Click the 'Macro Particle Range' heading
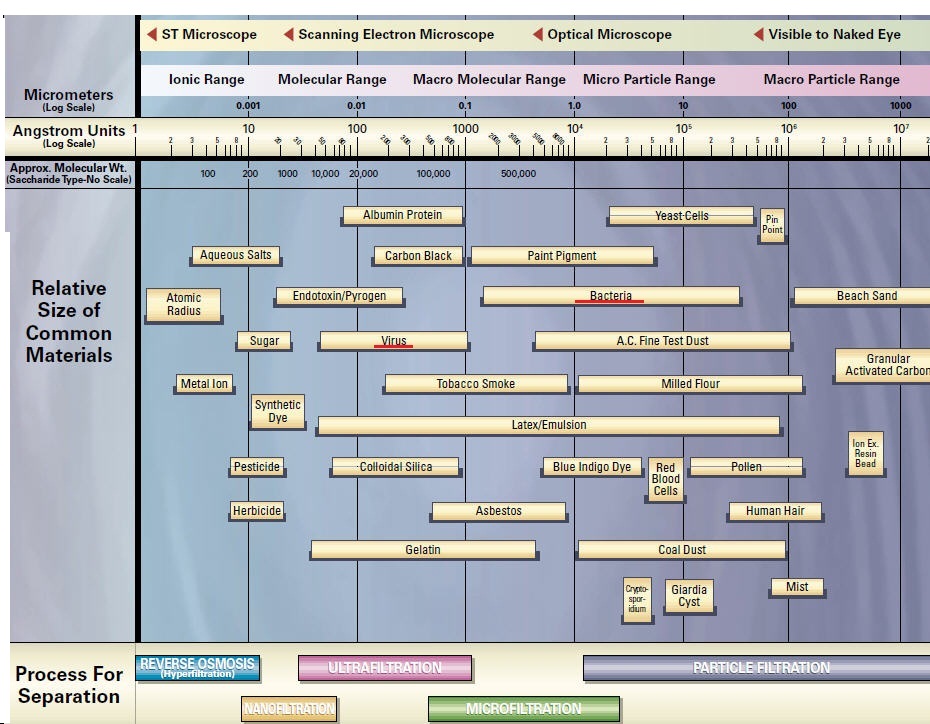 [832, 79]
